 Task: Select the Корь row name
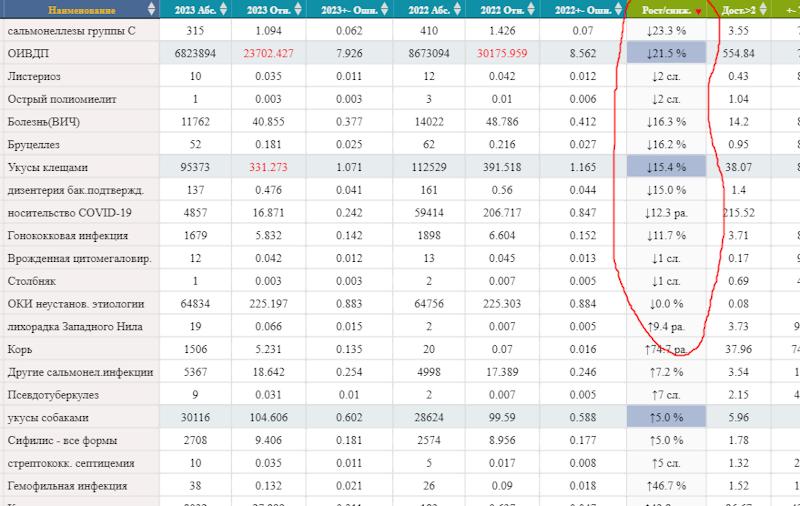coord(23,349)
